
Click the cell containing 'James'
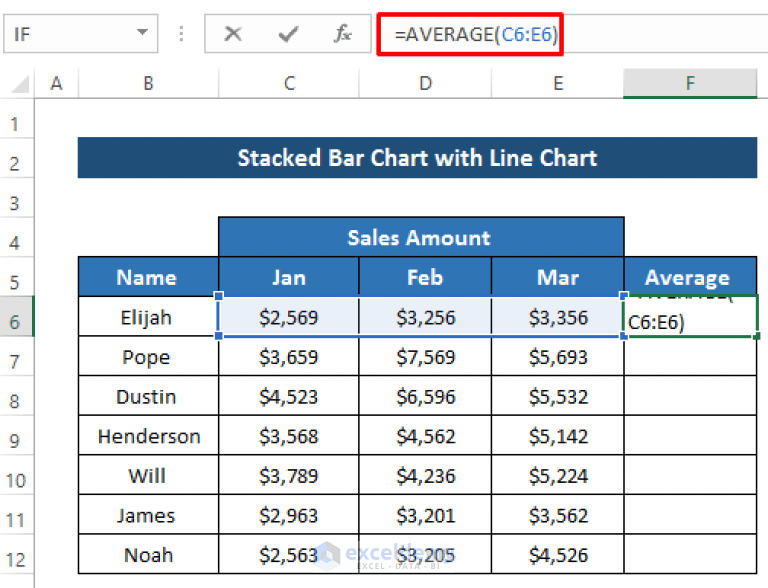(148, 515)
